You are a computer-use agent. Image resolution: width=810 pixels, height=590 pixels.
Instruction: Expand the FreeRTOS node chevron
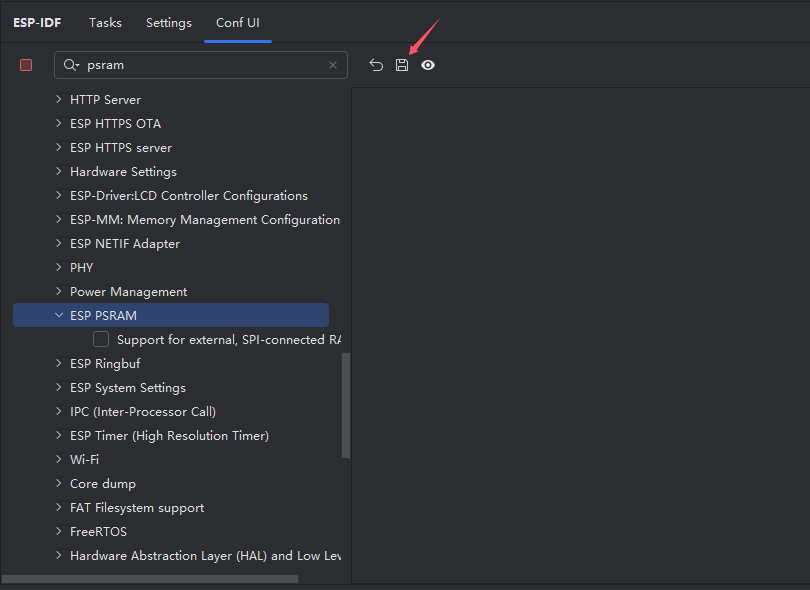(59, 532)
